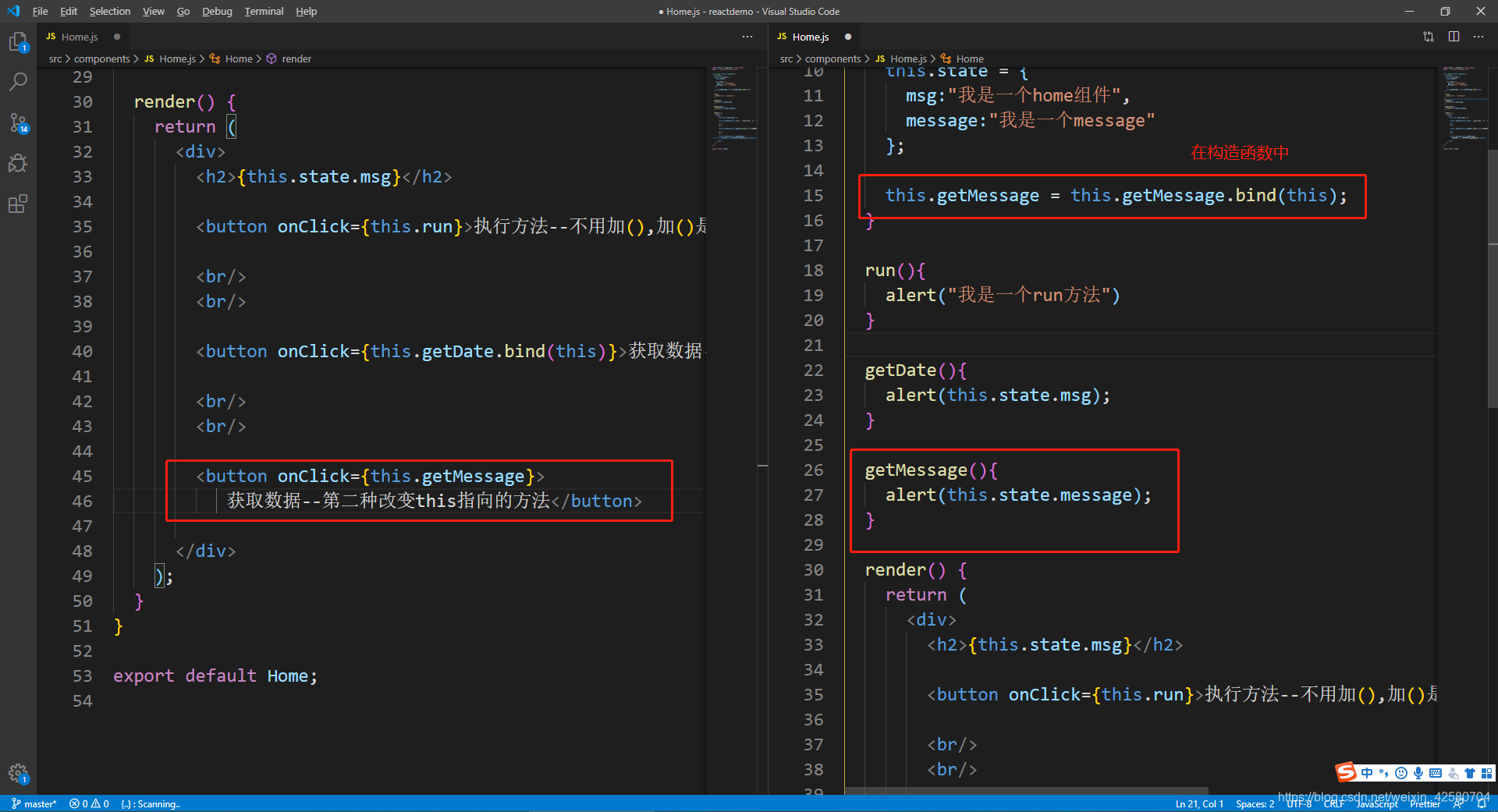This screenshot has width=1498, height=812.
Task: Click the feedback icon in status bar
Action: (x=1458, y=804)
